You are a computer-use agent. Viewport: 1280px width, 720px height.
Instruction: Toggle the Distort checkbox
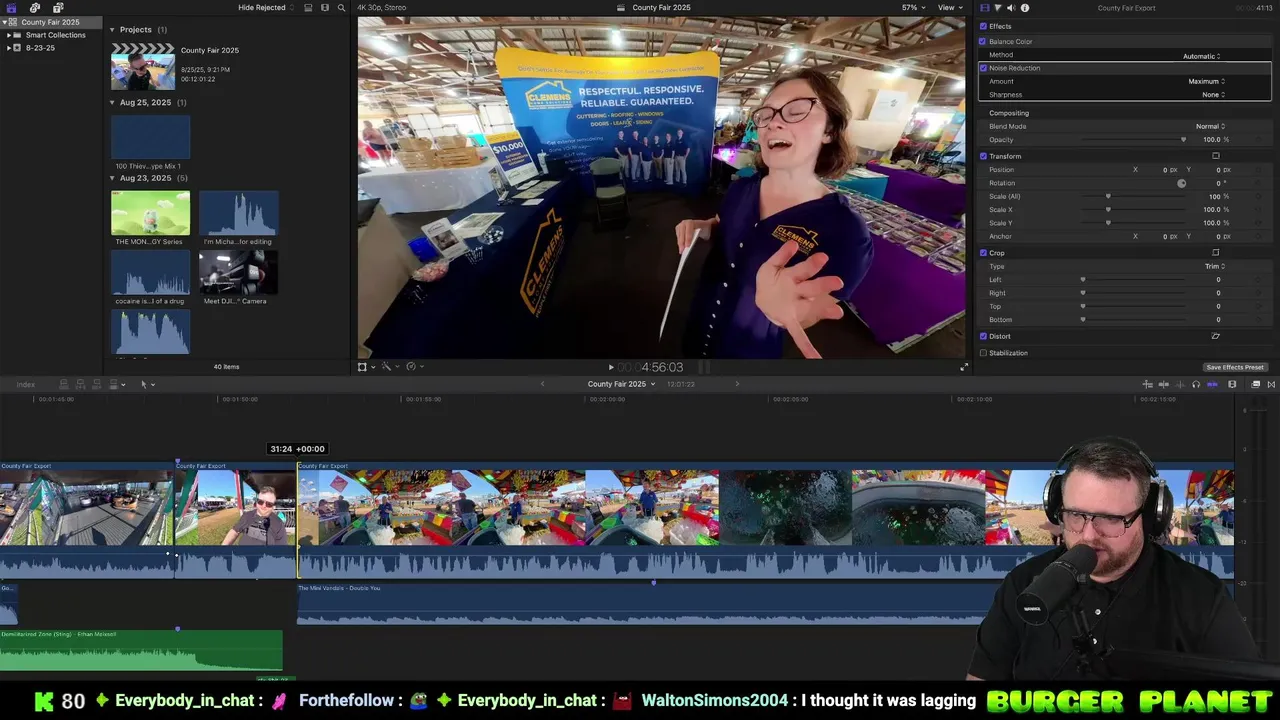pyautogui.click(x=983, y=336)
